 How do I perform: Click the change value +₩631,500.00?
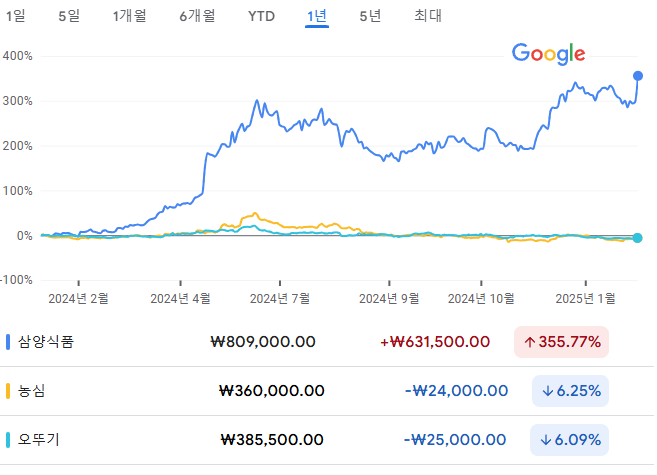(435, 342)
